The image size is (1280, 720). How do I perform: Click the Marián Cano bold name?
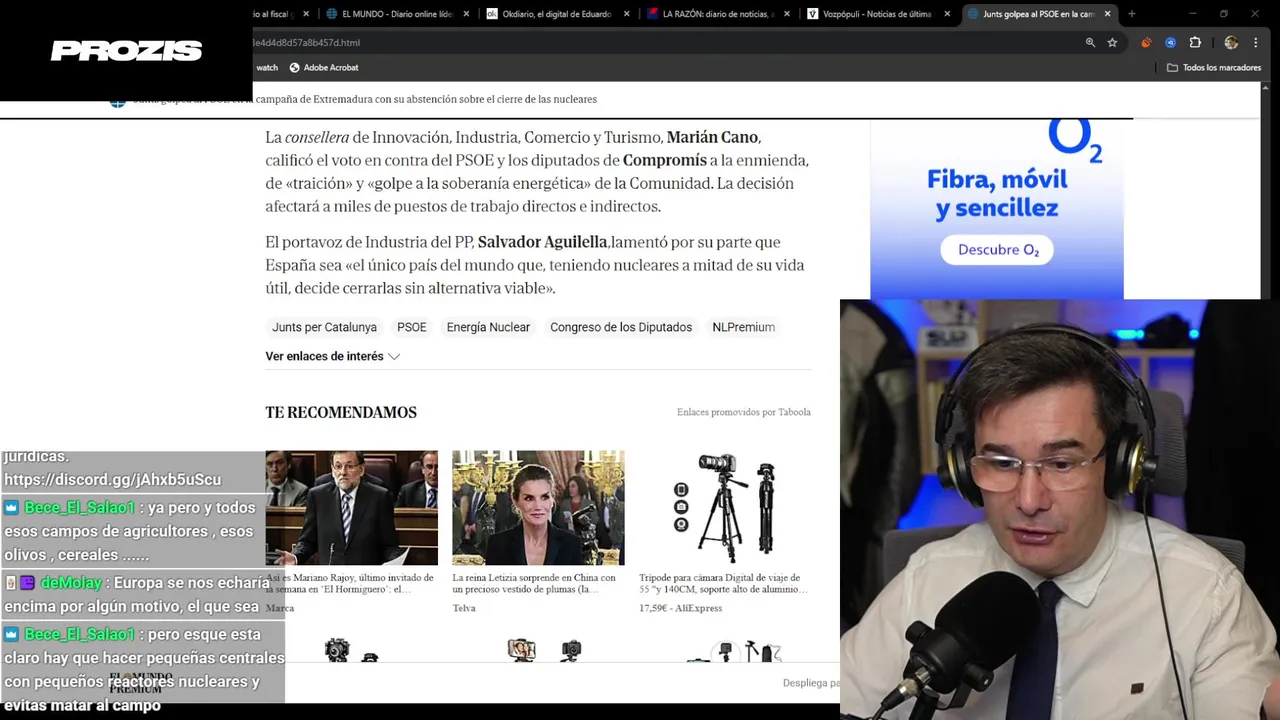tap(713, 137)
